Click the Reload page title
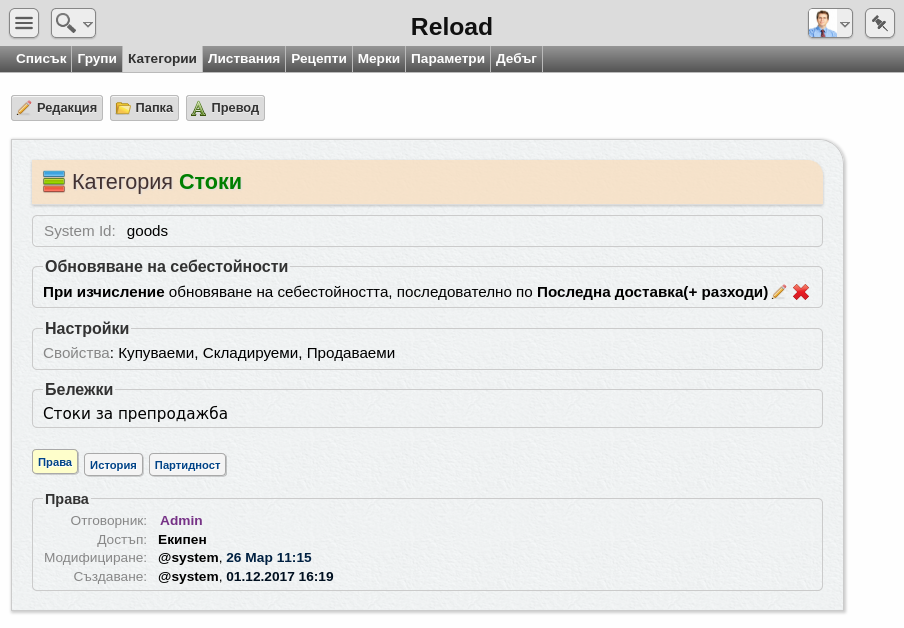The height and width of the screenshot is (628, 904). [x=451, y=27]
